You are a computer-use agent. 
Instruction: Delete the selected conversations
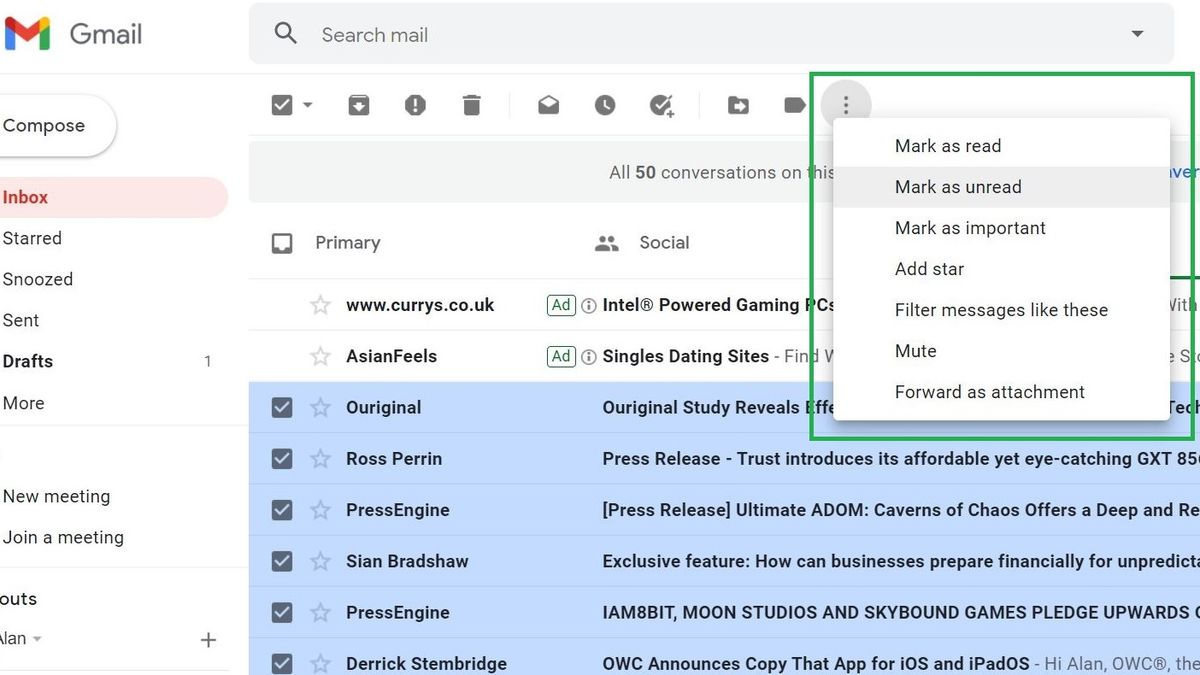pyautogui.click(x=472, y=104)
